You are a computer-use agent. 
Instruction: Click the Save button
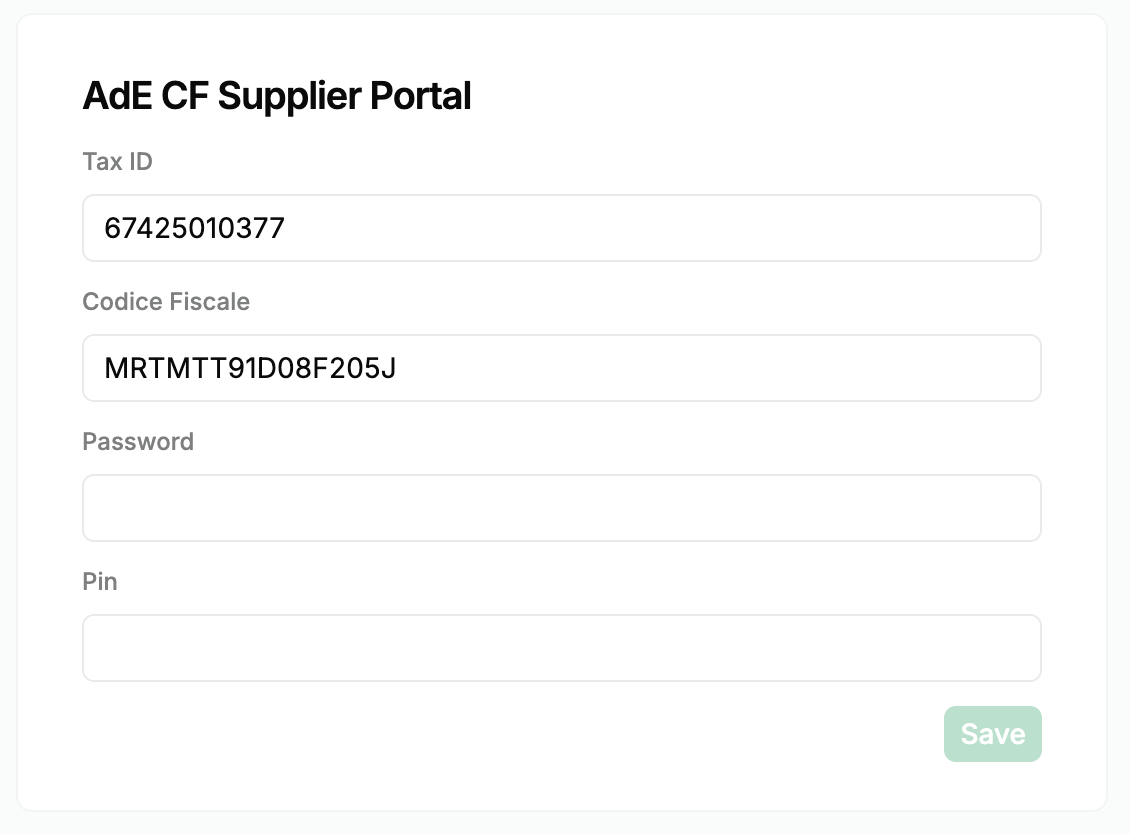tap(992, 734)
